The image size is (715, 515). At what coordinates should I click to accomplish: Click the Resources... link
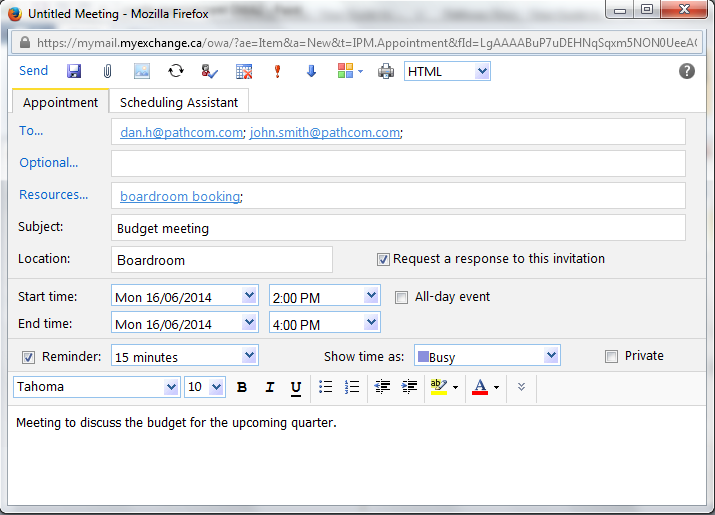click(x=53, y=195)
